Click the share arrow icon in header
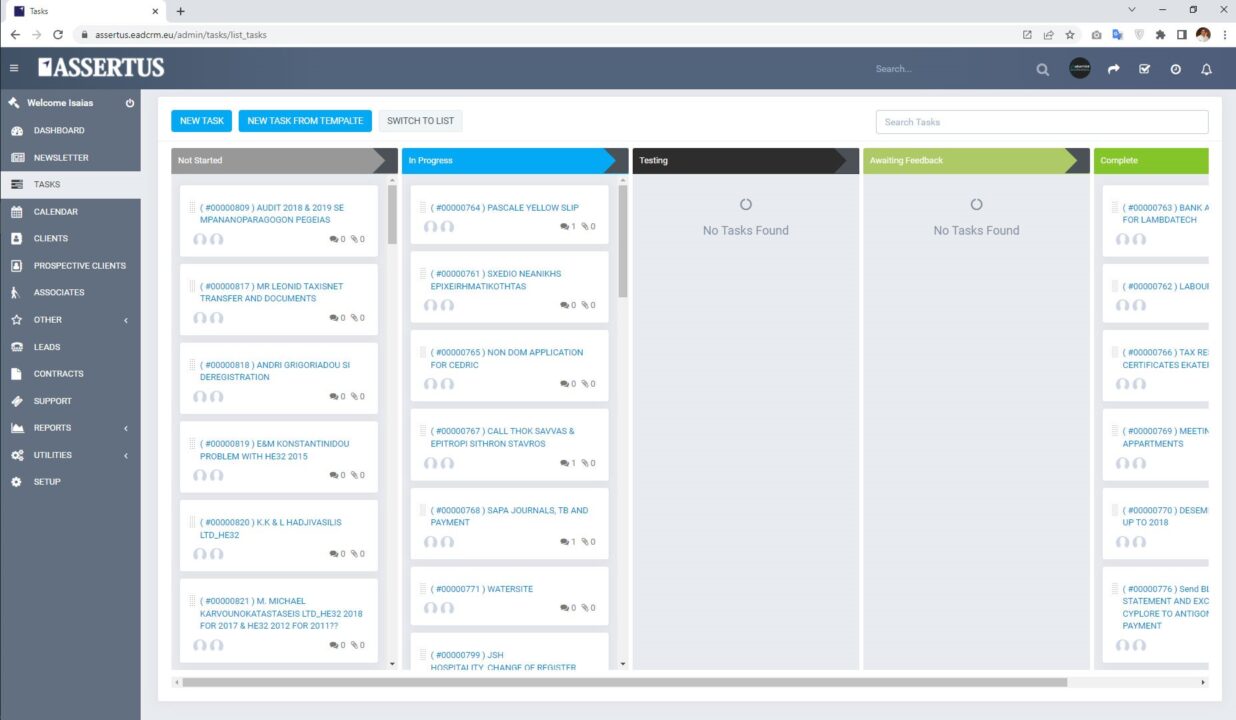 (x=1113, y=69)
